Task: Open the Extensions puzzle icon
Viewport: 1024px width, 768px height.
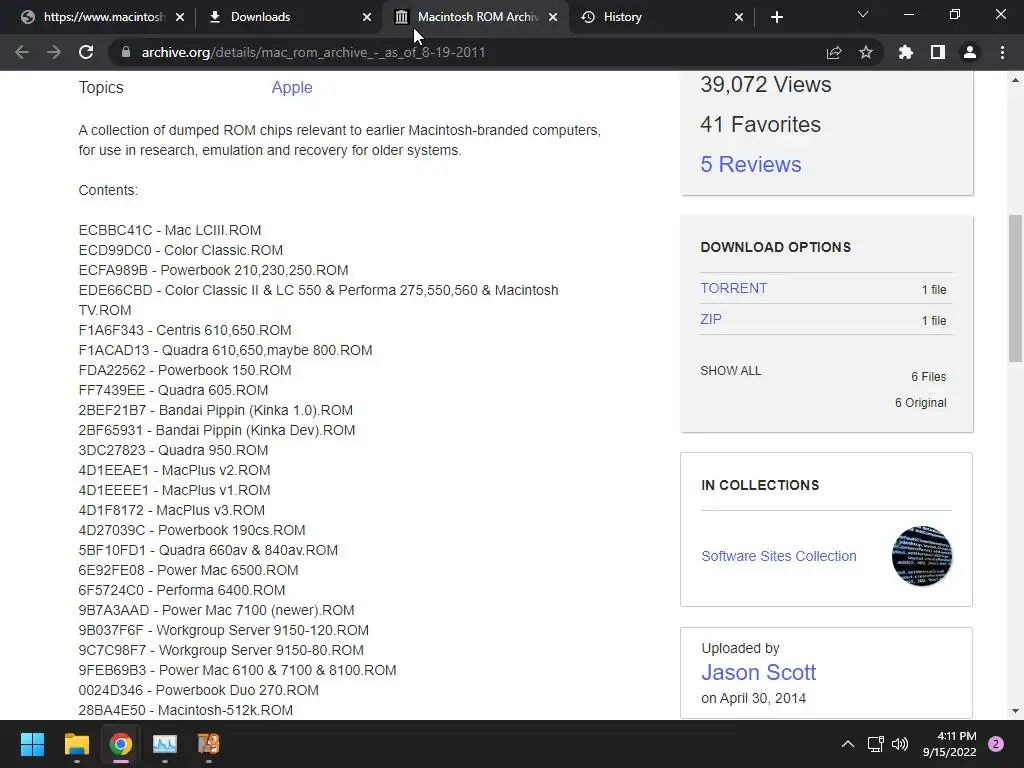Action: coord(906,52)
